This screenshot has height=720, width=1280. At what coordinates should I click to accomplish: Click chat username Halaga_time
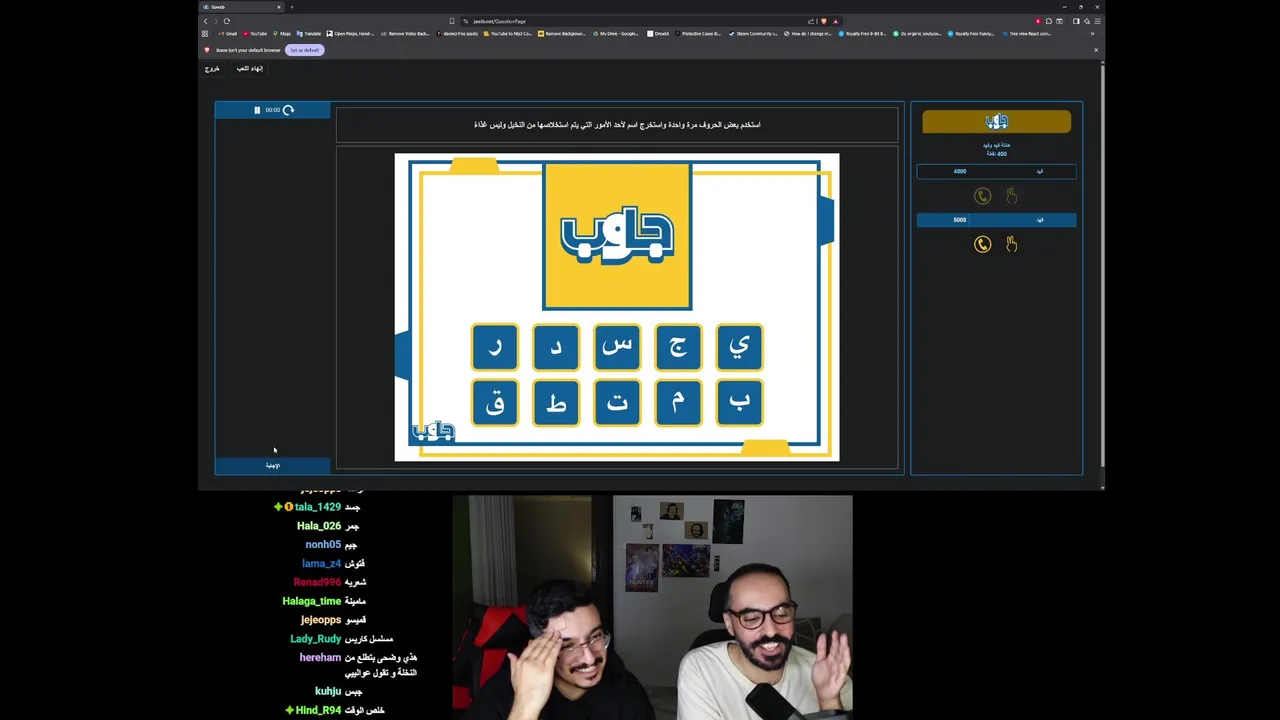(x=312, y=601)
